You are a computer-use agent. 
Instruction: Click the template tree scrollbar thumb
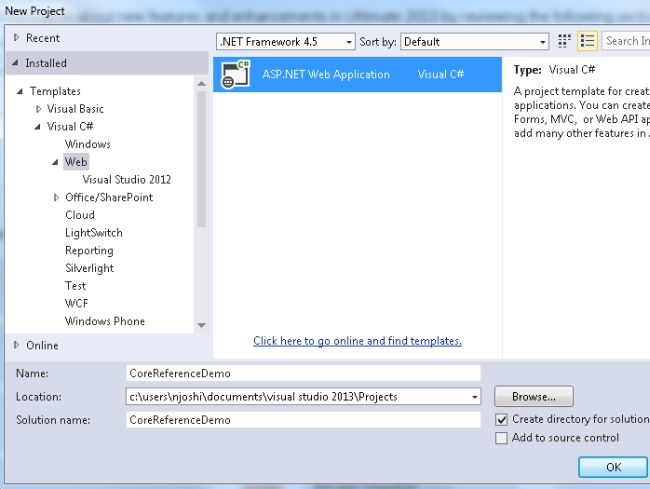tap(201, 159)
